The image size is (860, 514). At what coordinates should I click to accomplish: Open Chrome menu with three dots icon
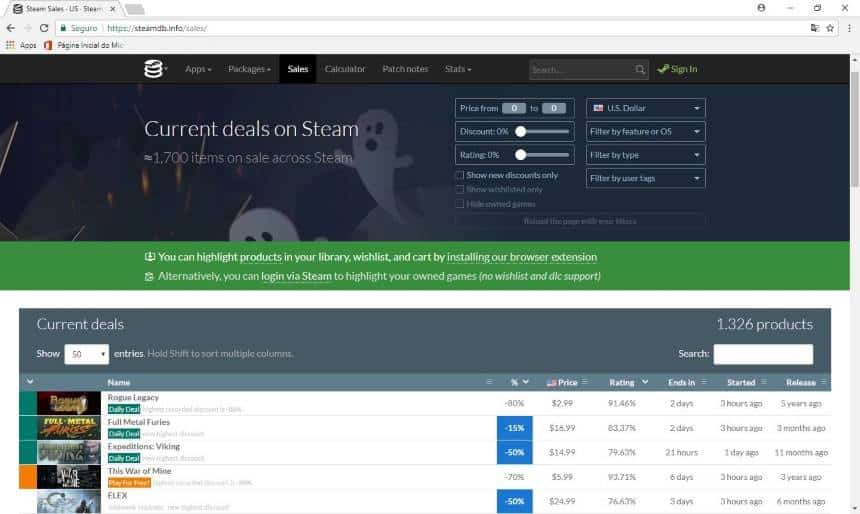pyautogui.click(x=850, y=28)
